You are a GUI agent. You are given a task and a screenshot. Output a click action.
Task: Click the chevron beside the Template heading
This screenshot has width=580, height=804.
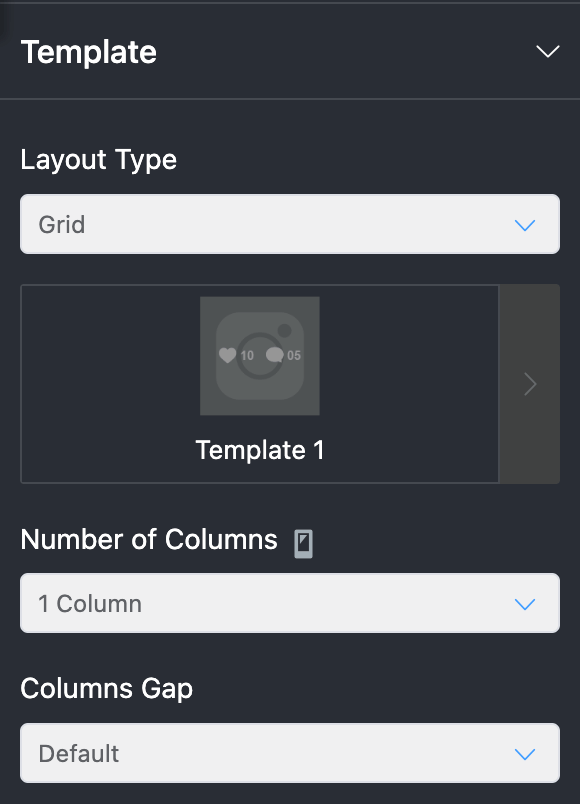pyautogui.click(x=547, y=51)
